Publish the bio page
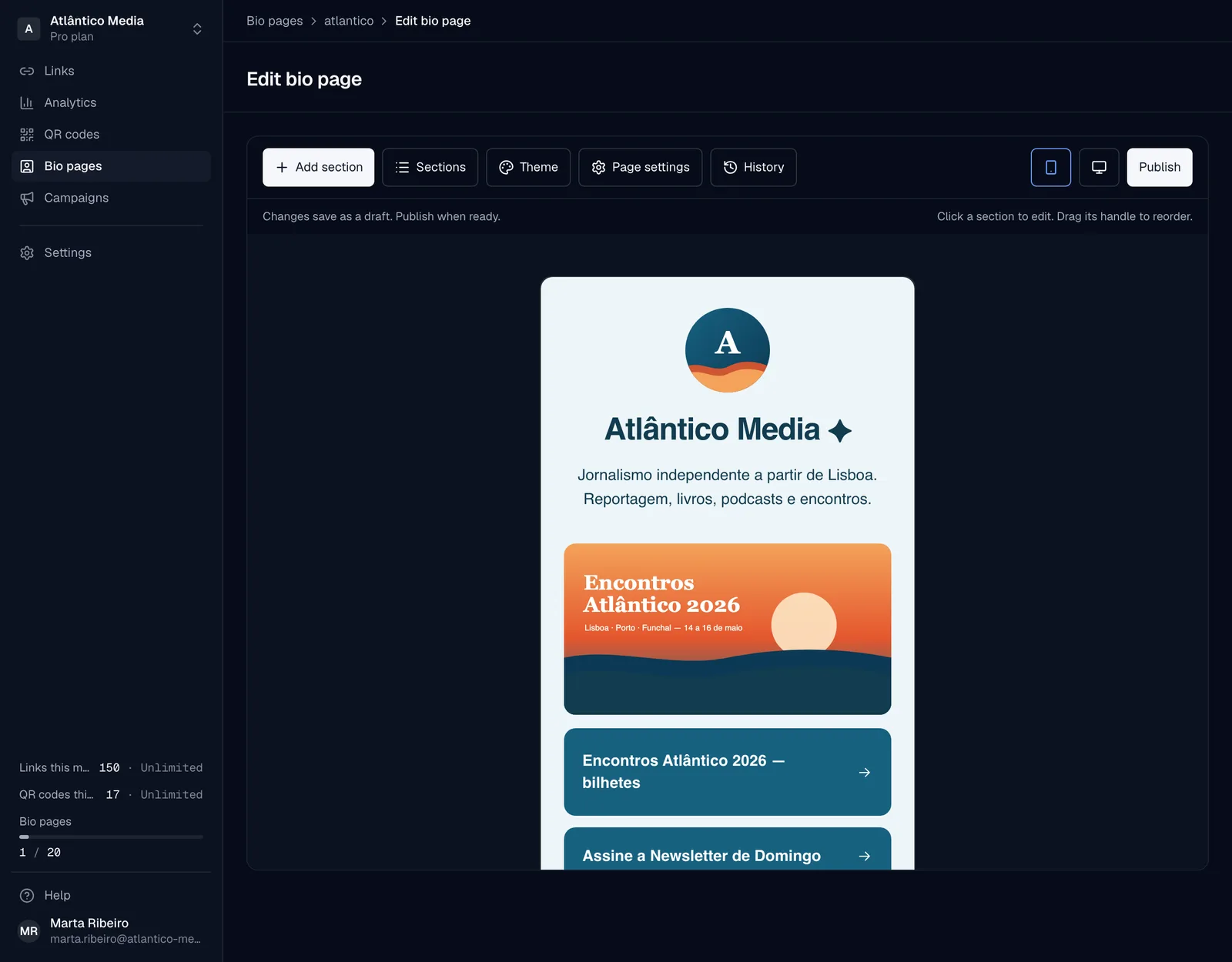Screen dimensions: 1232x962 [x=1160, y=167]
